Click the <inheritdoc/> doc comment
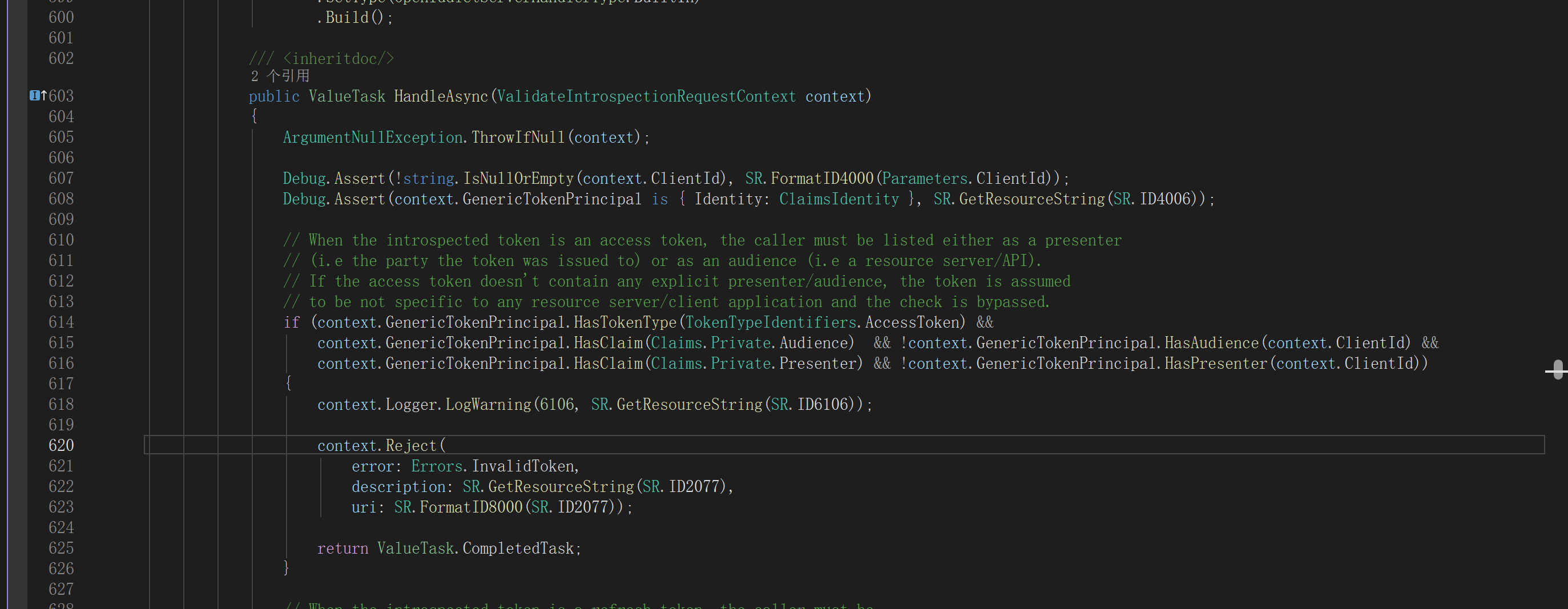 [x=338, y=58]
